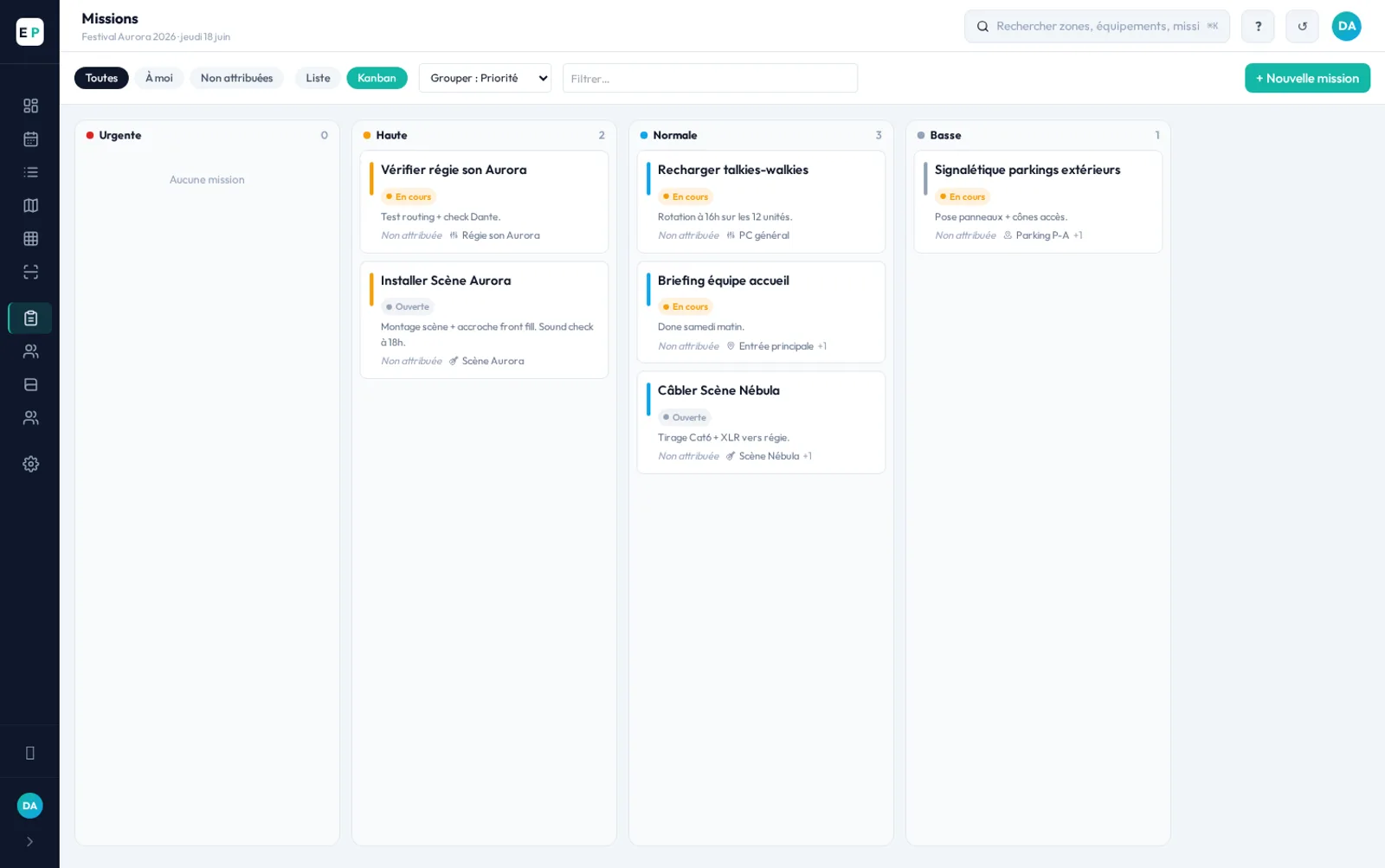
Task: Click the Urgente column header
Action: click(x=207, y=135)
